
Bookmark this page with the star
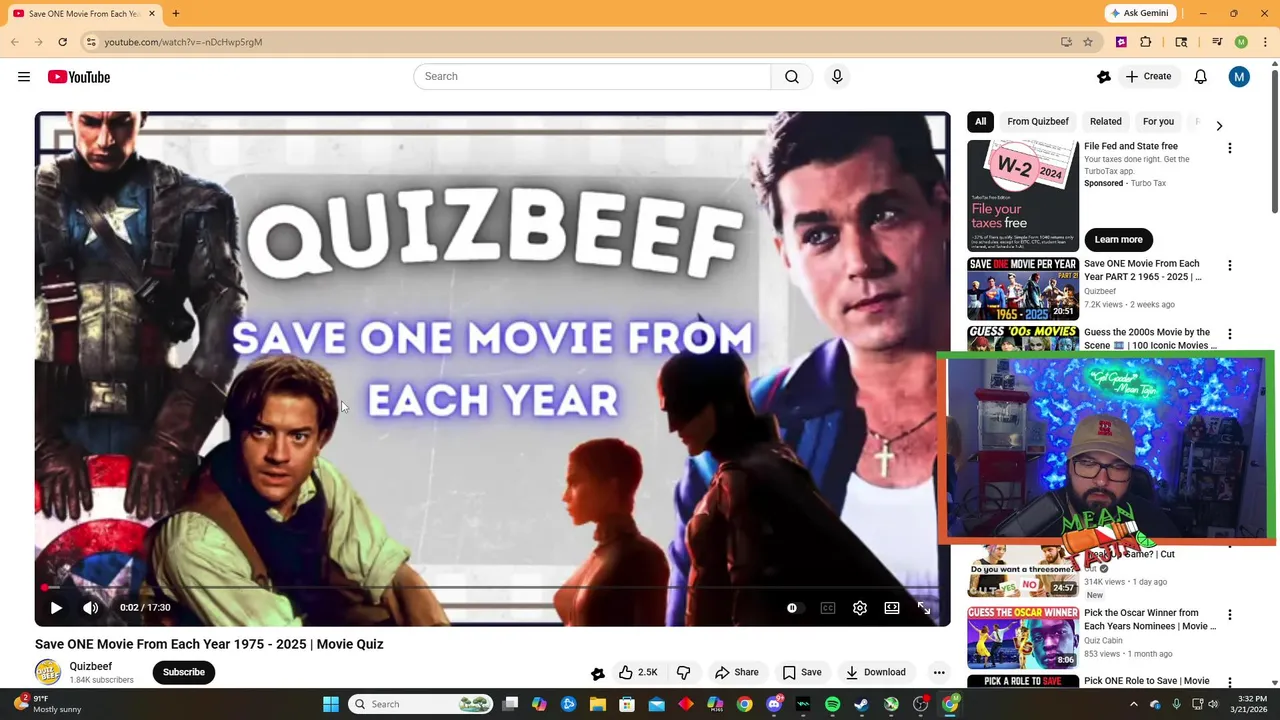click(1088, 42)
